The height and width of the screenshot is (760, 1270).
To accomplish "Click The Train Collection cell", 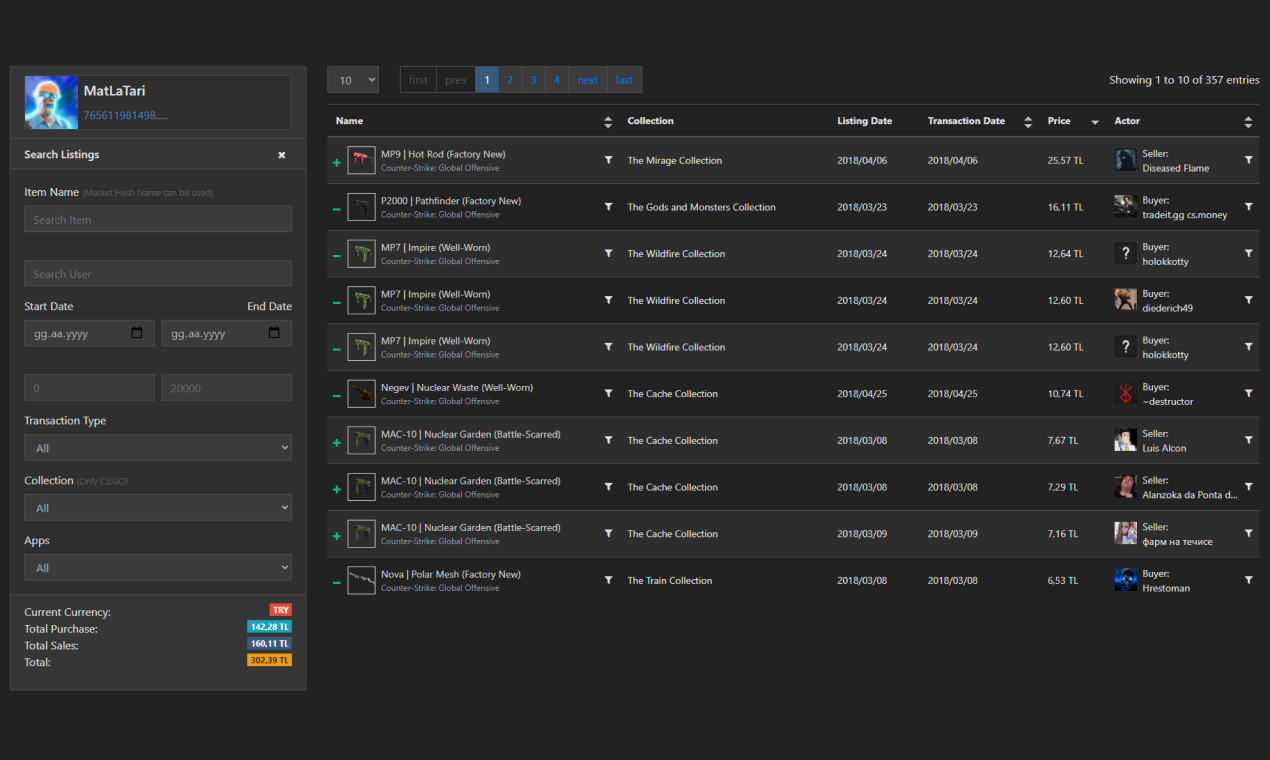I will click(x=670, y=580).
